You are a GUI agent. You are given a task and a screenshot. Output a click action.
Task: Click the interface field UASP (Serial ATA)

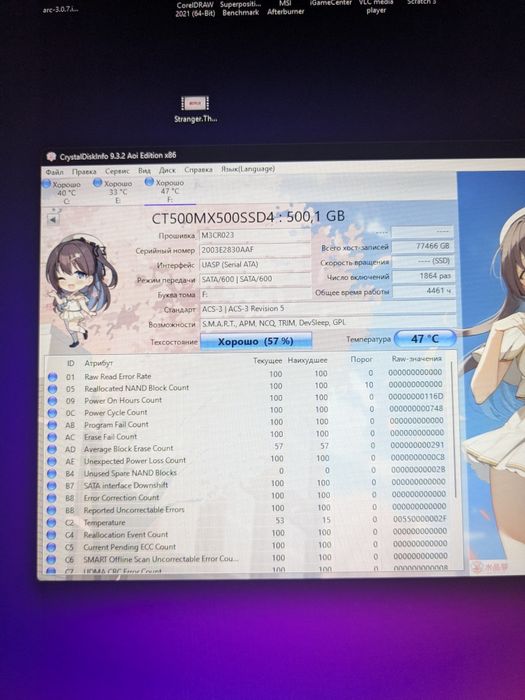coord(254,264)
